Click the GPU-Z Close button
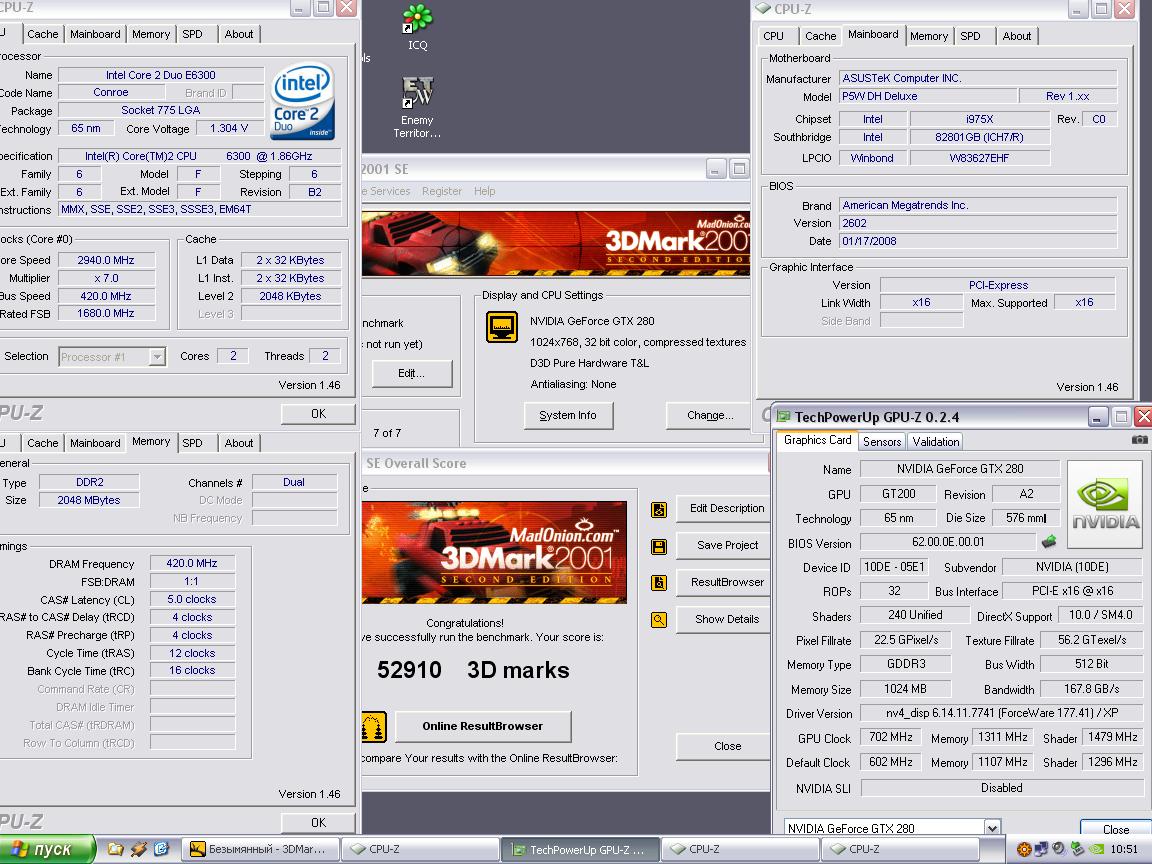Screen dimensions: 1152x864 coord(1115,829)
